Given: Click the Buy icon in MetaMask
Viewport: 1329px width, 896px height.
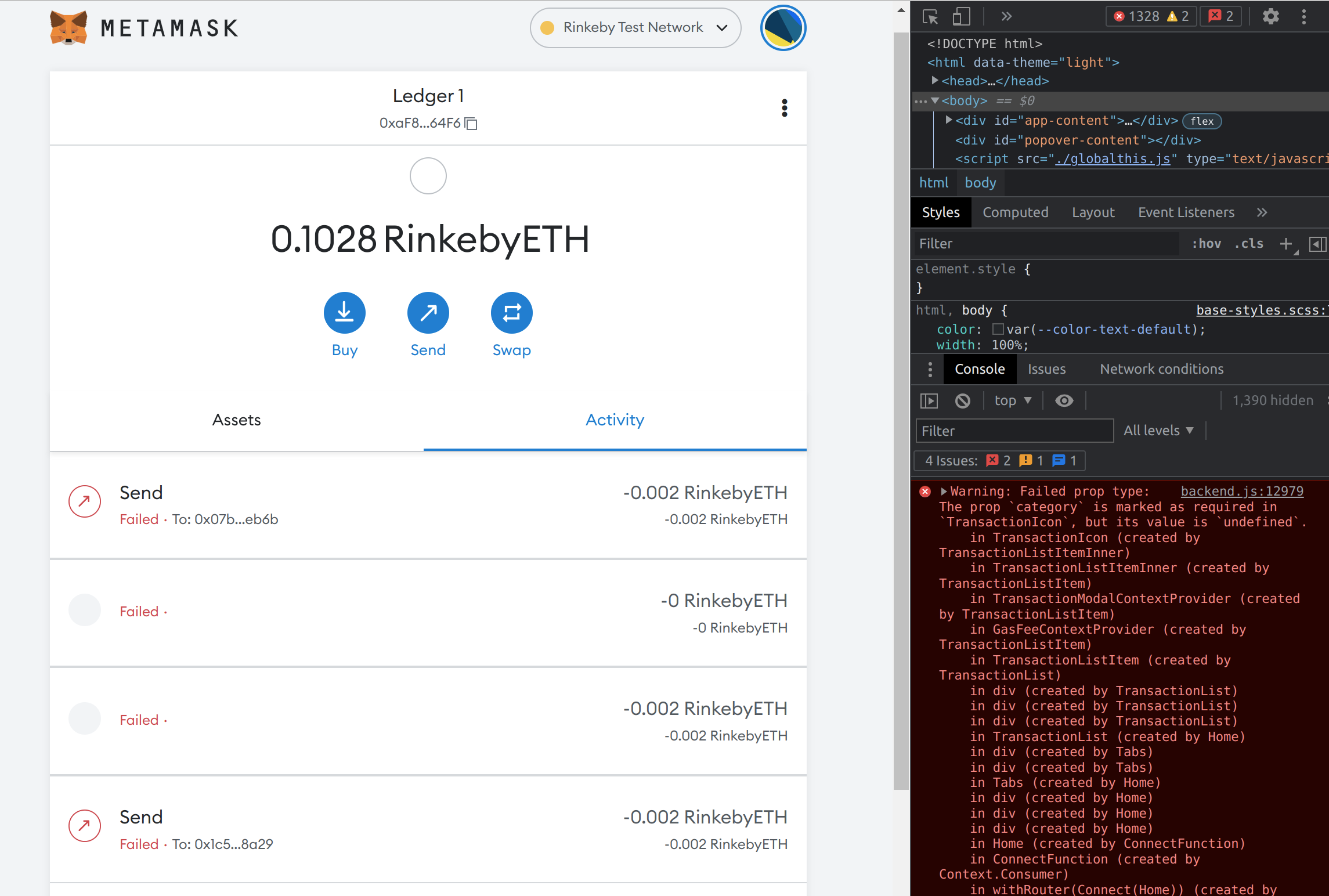Looking at the screenshot, I should coord(344,312).
